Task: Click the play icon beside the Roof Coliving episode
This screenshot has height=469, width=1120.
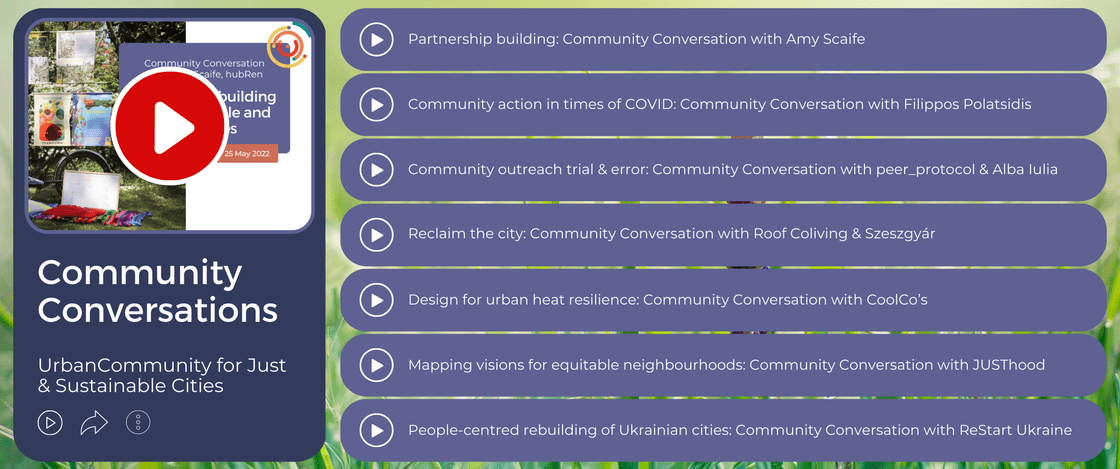Action: tap(376, 235)
